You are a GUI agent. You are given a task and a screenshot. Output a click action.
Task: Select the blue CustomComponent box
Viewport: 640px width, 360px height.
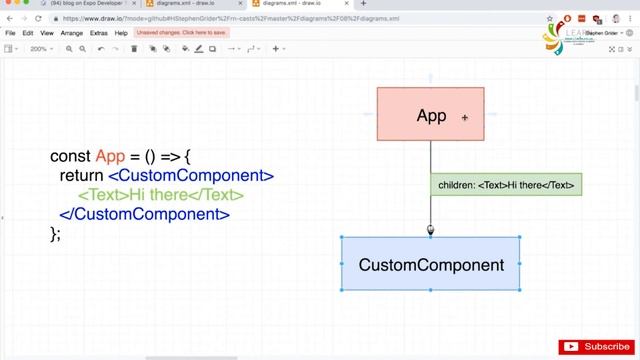431,264
